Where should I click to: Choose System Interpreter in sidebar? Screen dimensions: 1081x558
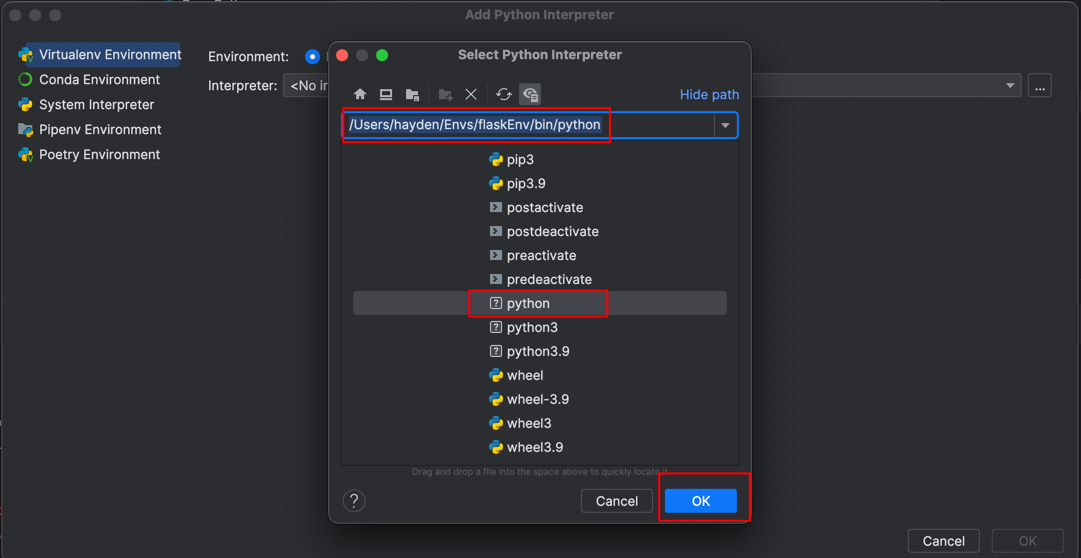pyautogui.click(x=96, y=105)
